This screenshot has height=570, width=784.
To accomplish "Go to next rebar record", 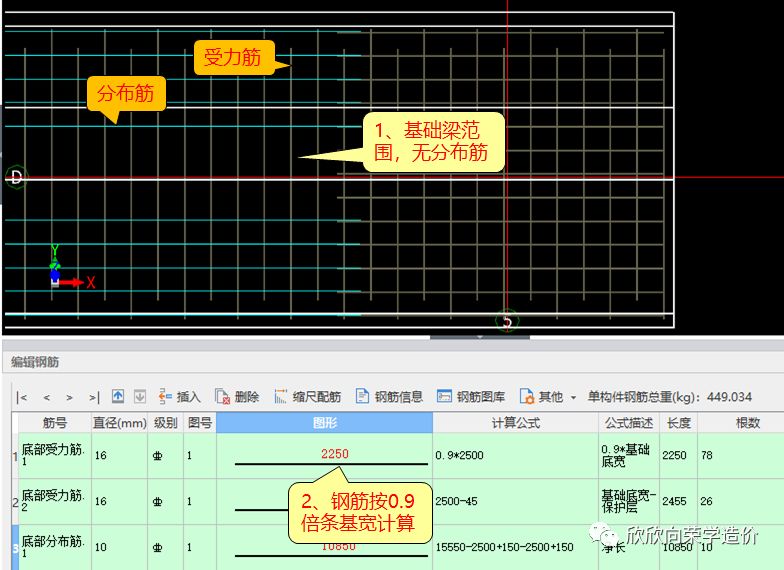I will pyautogui.click(x=70, y=398).
